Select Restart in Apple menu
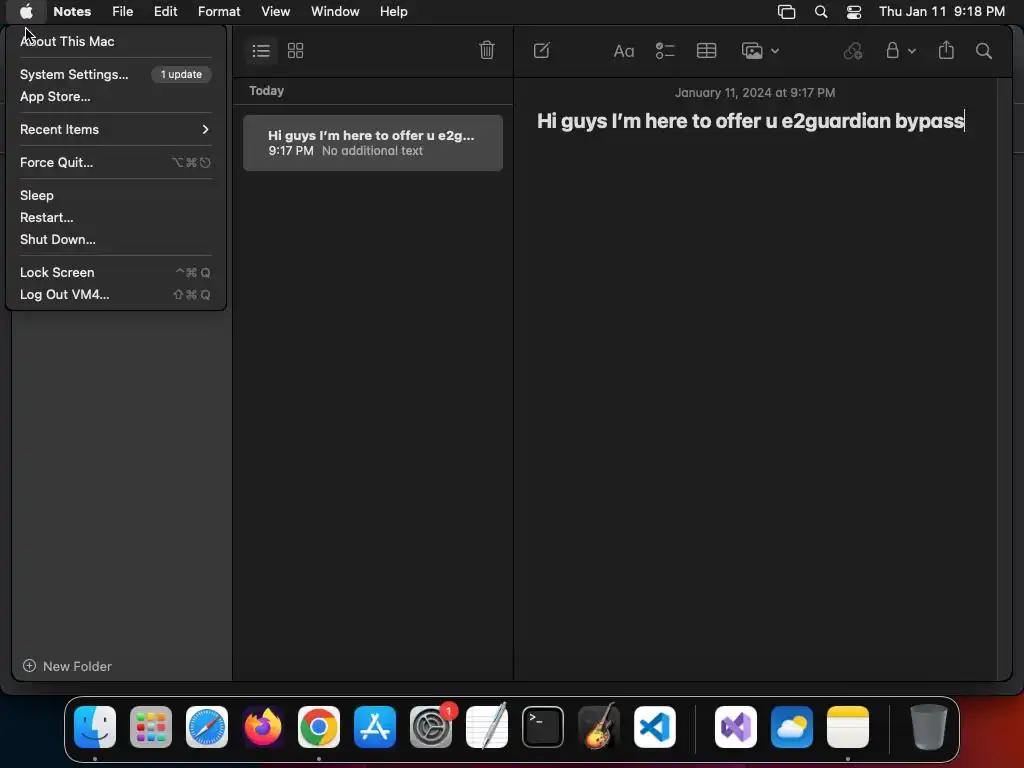Viewport: 1024px width, 768px height. [x=116, y=217]
